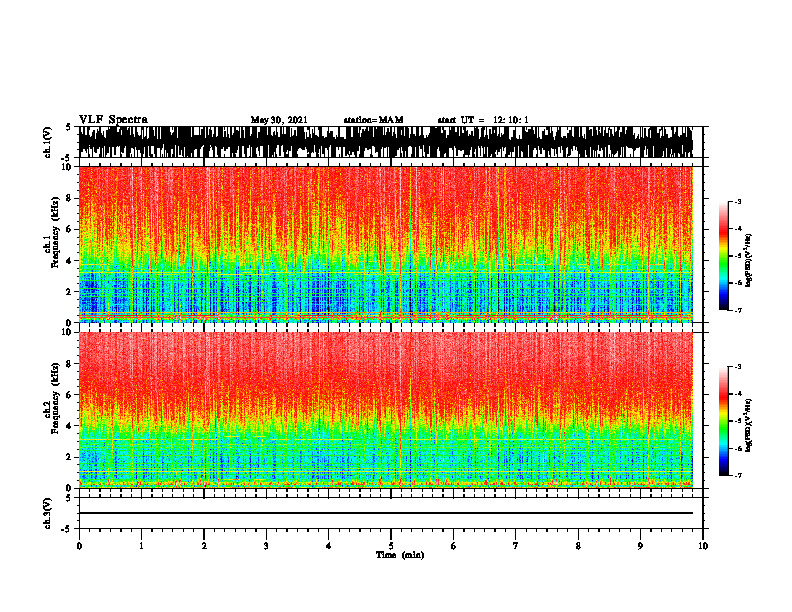Click the "station=MAM" header label
792x612 pixels.
[374, 120]
